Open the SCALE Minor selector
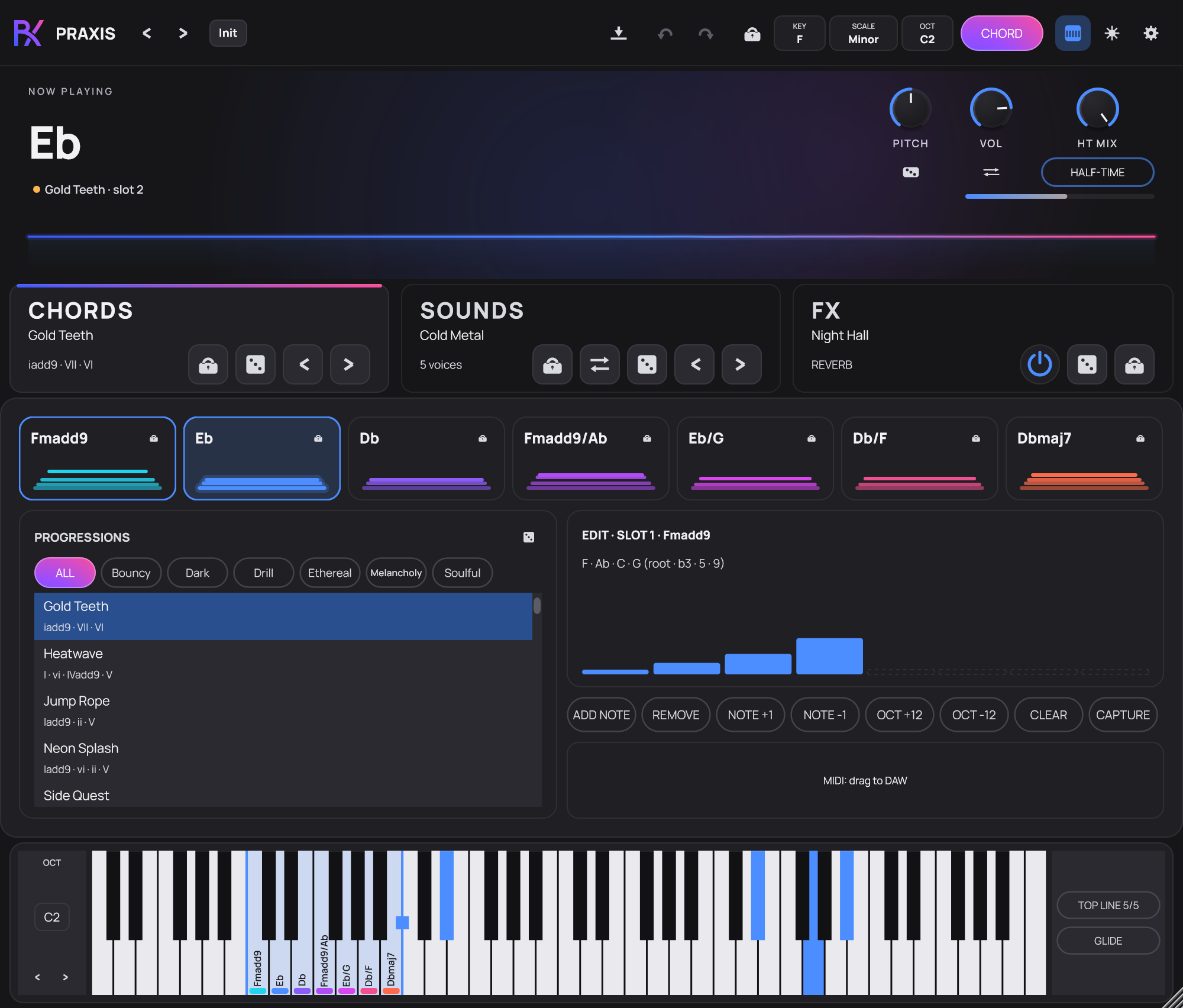The height and width of the screenshot is (1008, 1183). 863,33
